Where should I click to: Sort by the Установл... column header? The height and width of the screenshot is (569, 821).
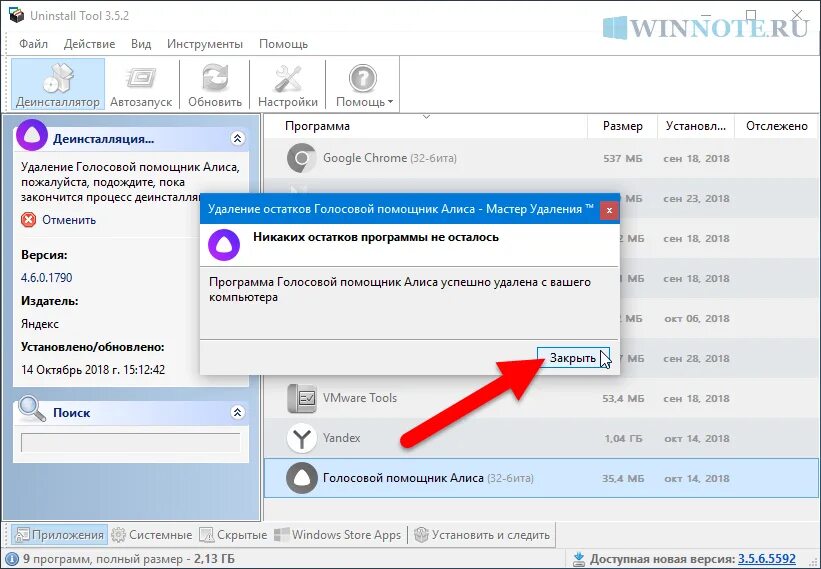(696, 126)
